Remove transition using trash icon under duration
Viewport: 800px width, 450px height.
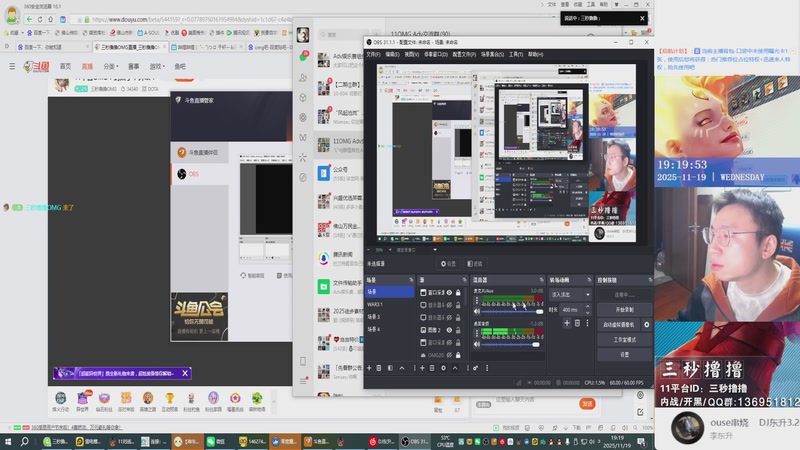(x=577, y=323)
